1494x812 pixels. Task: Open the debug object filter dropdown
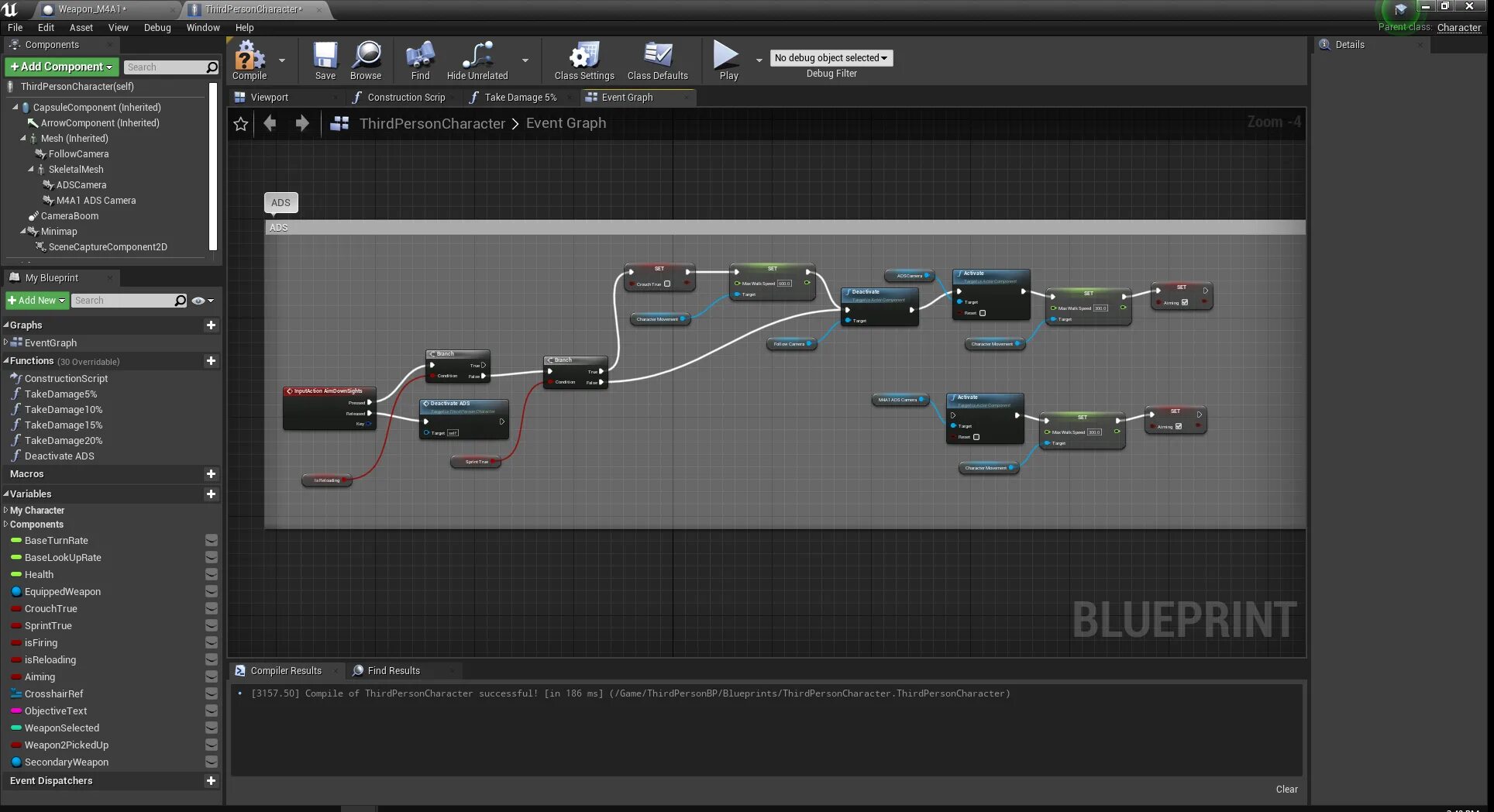tap(831, 58)
